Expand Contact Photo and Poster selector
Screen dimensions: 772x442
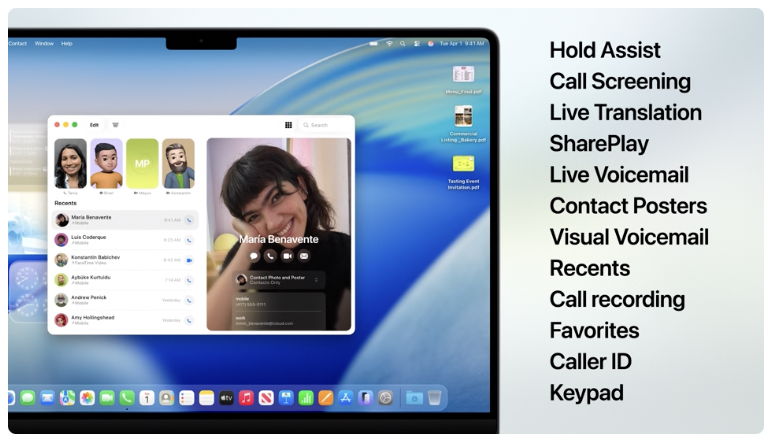tap(318, 280)
